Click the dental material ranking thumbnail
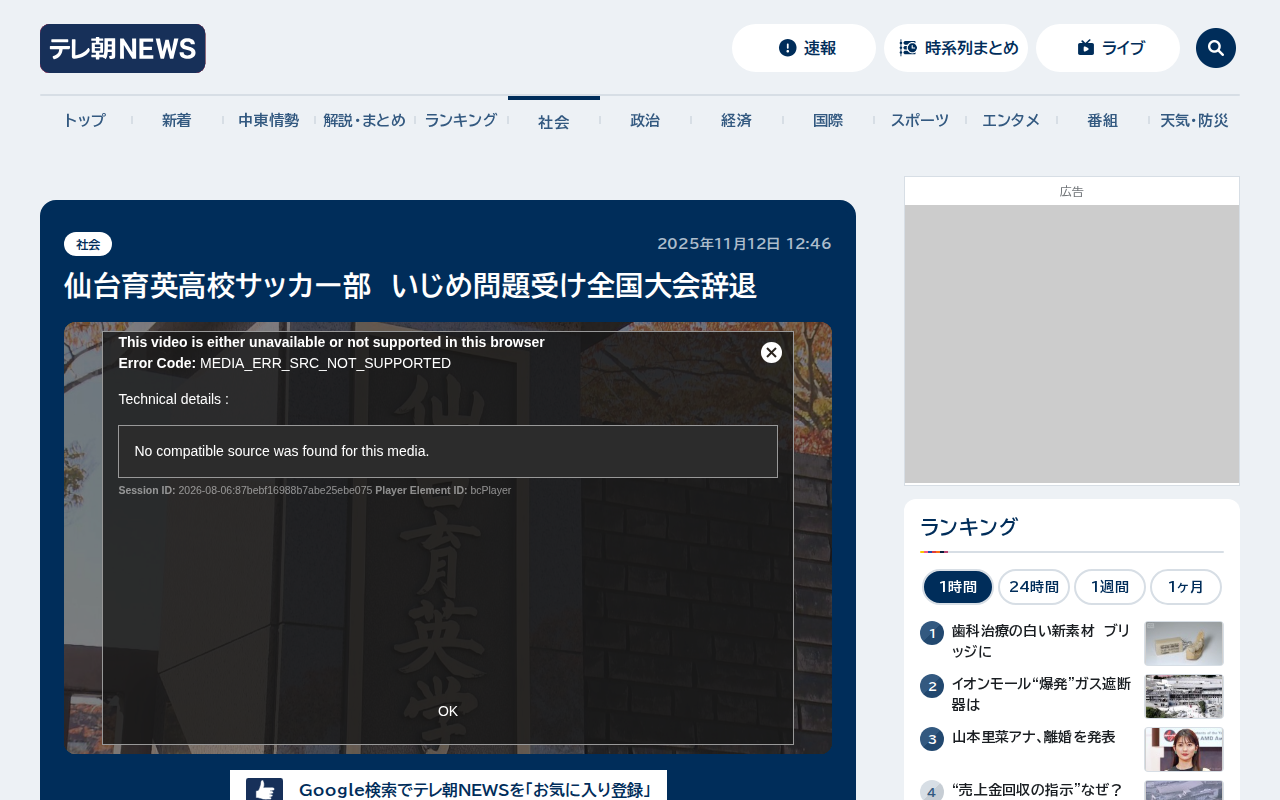Viewport: 1280px width, 800px height. (x=1184, y=643)
